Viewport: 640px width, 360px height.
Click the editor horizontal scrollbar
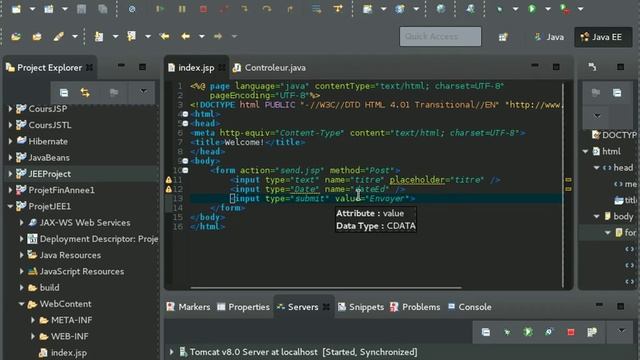coord(325,287)
